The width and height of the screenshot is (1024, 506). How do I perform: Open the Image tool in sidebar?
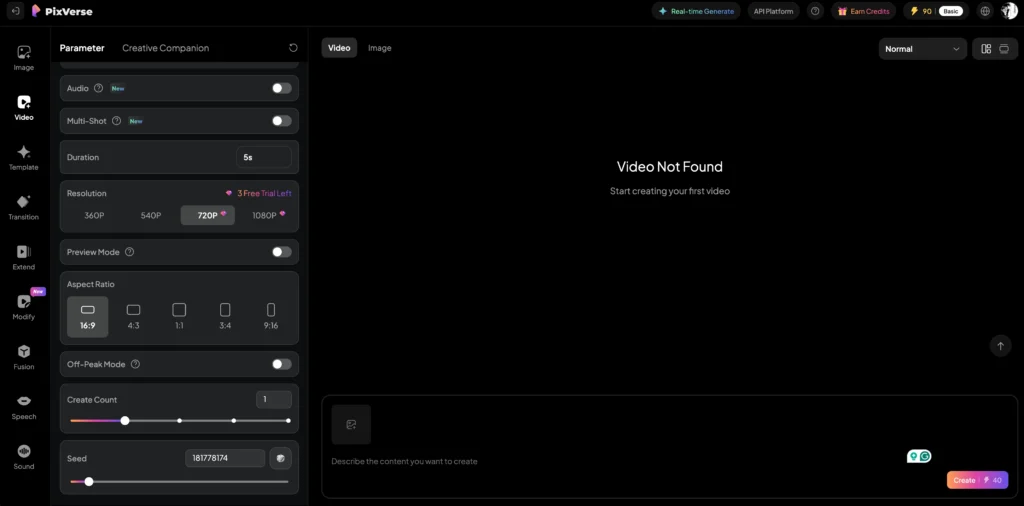pyautogui.click(x=24, y=57)
